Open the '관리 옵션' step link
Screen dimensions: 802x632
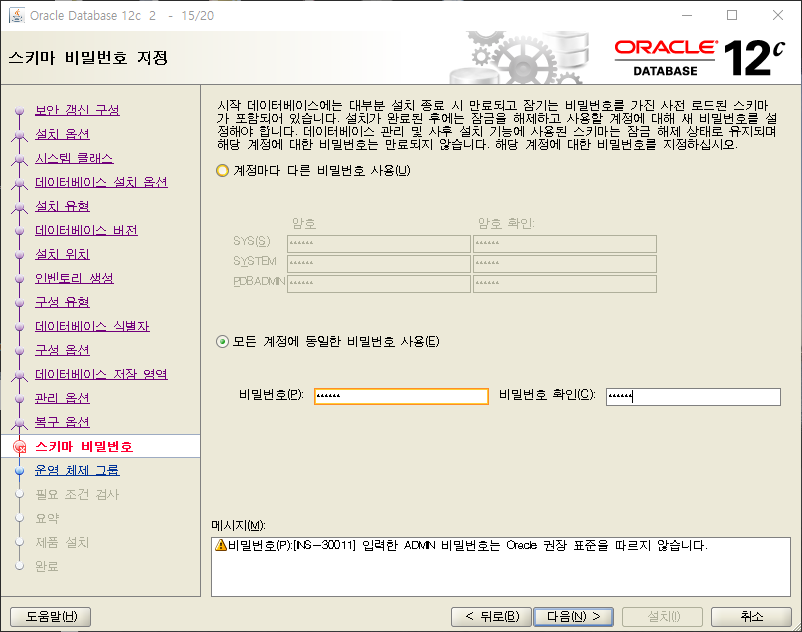click(x=62, y=398)
